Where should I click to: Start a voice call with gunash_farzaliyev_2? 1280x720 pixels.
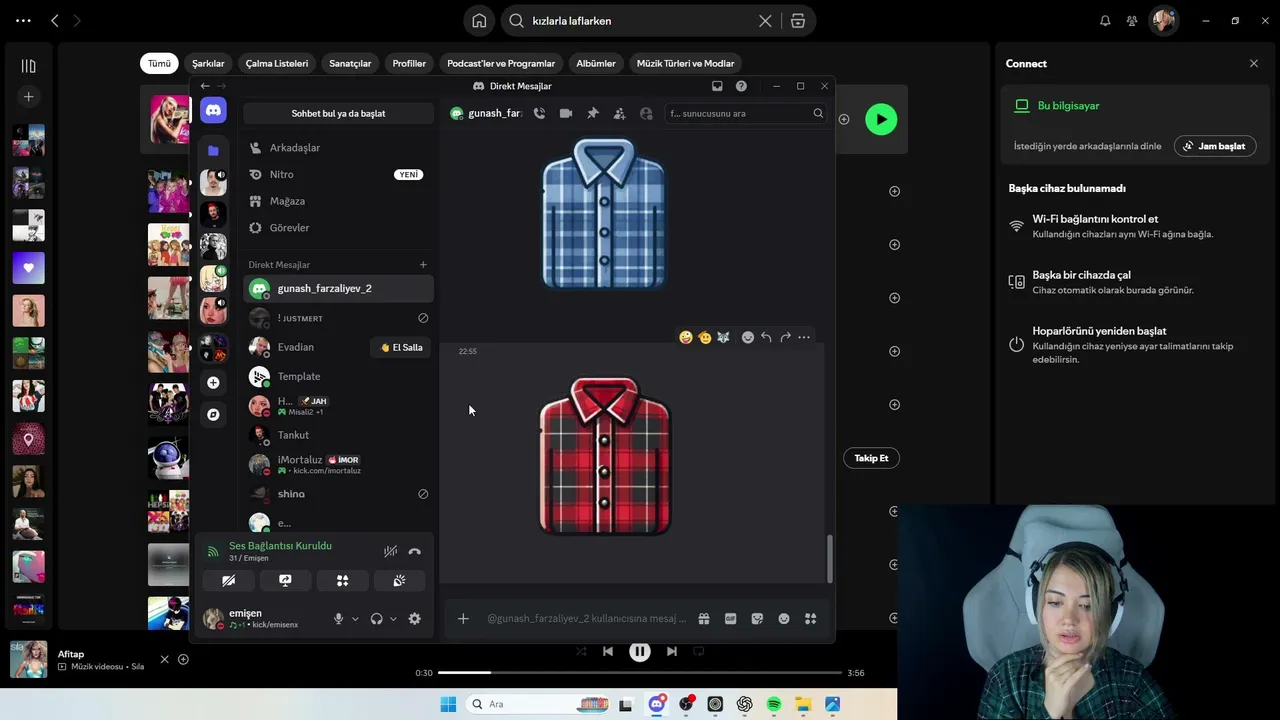click(539, 114)
